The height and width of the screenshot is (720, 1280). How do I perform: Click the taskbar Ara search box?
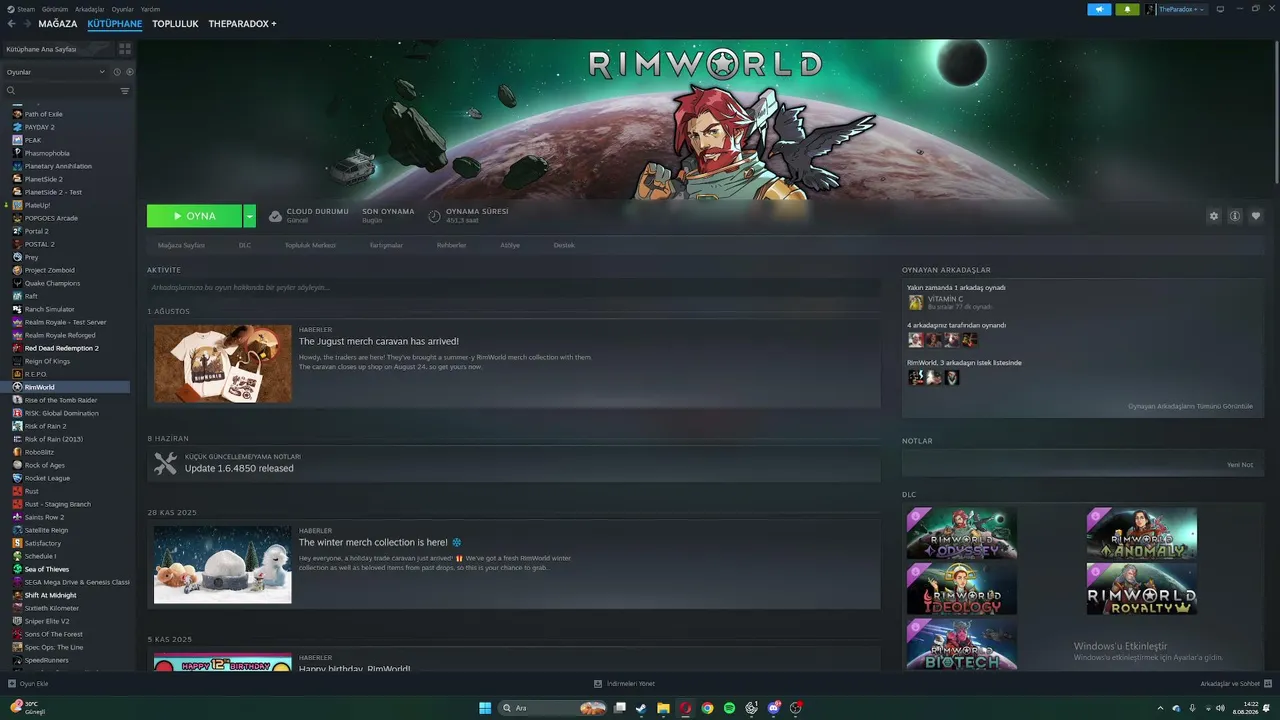coord(554,708)
